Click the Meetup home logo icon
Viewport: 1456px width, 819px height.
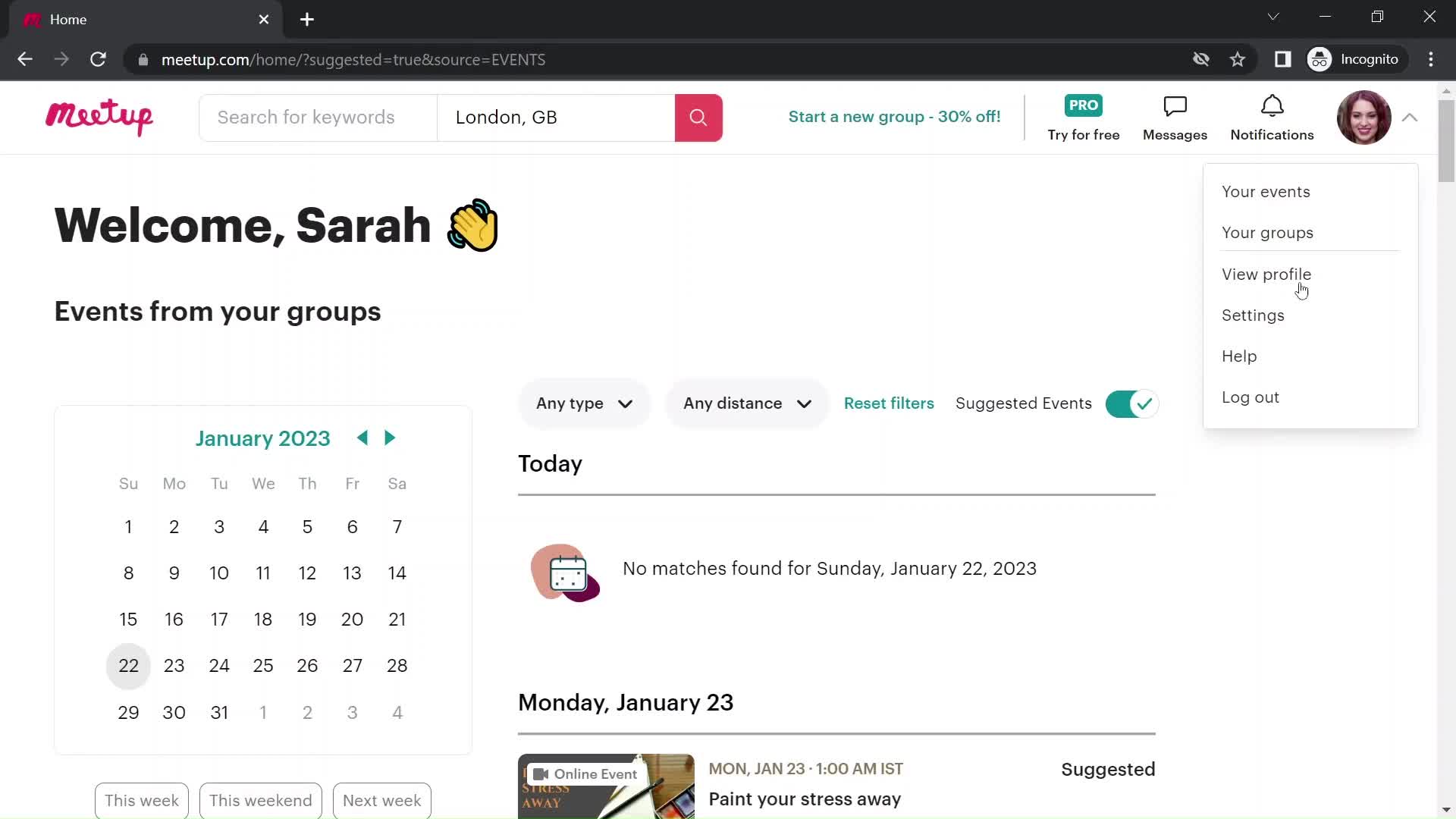[x=99, y=117]
